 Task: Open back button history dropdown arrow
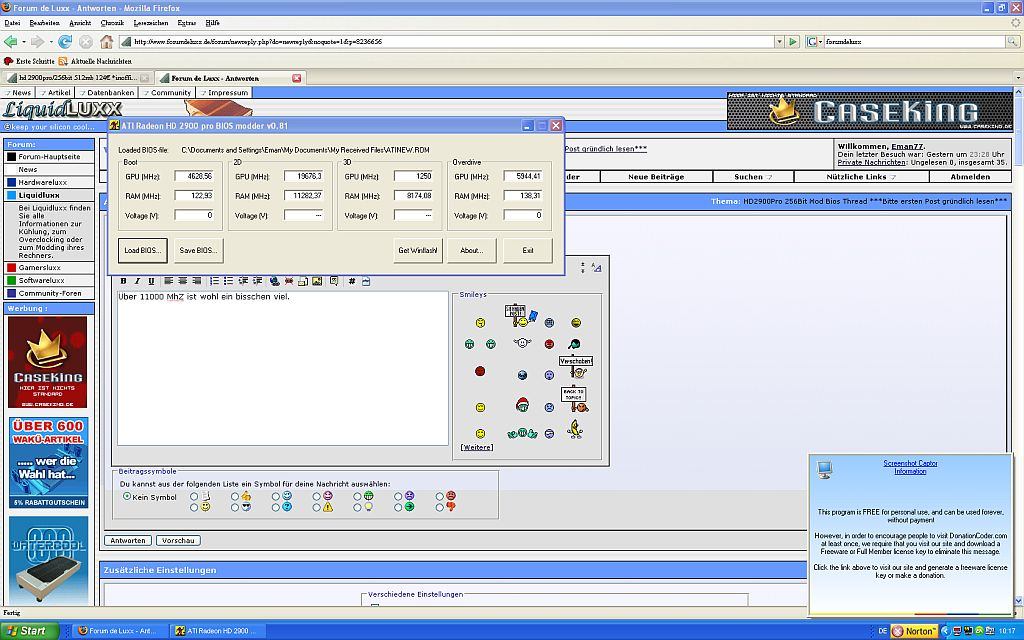click(x=24, y=42)
